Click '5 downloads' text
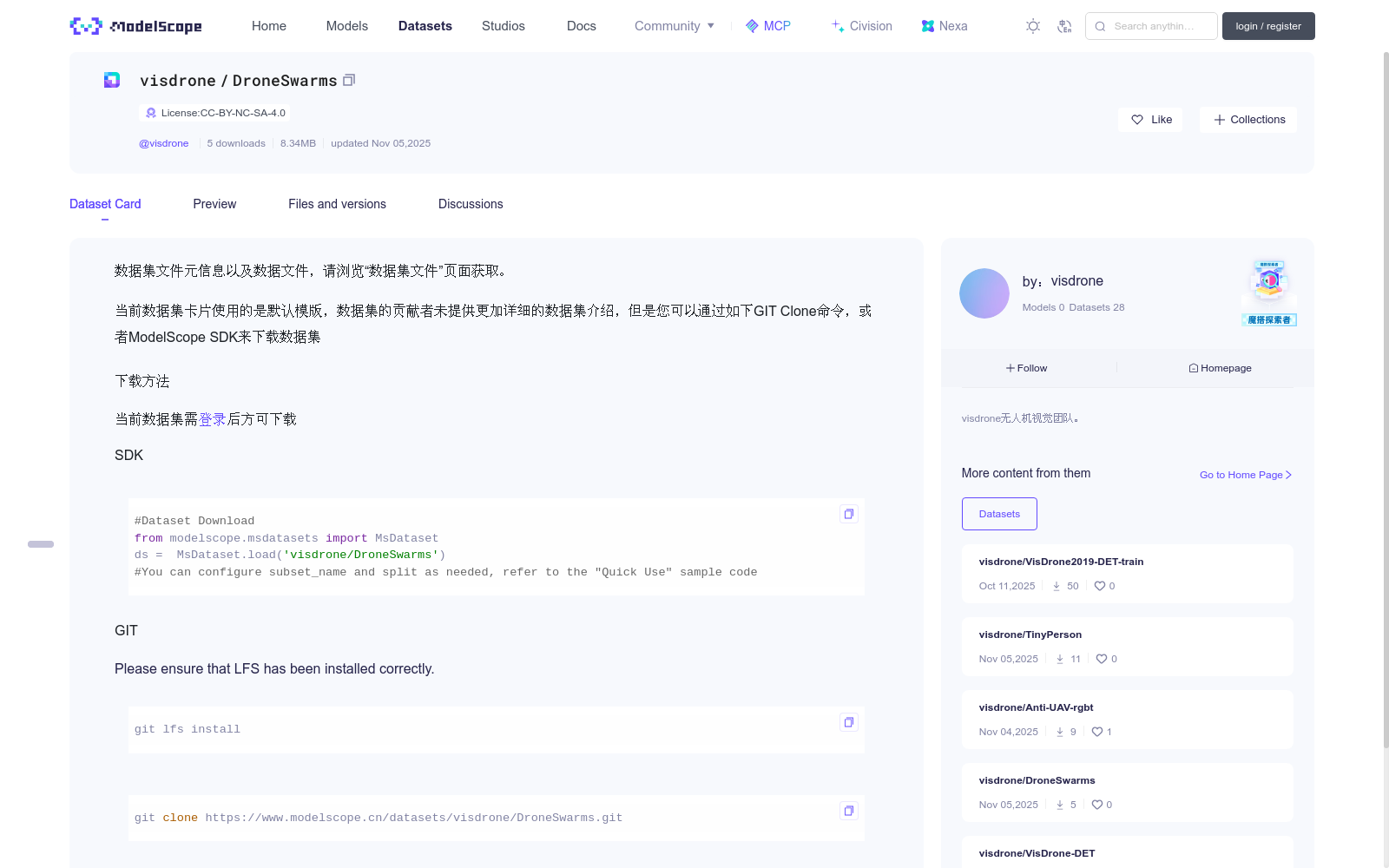1389x868 pixels. (x=236, y=143)
